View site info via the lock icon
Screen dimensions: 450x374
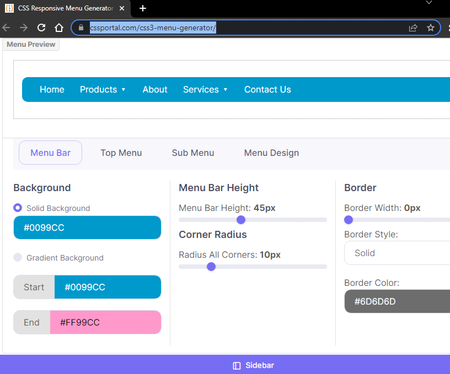[81, 28]
